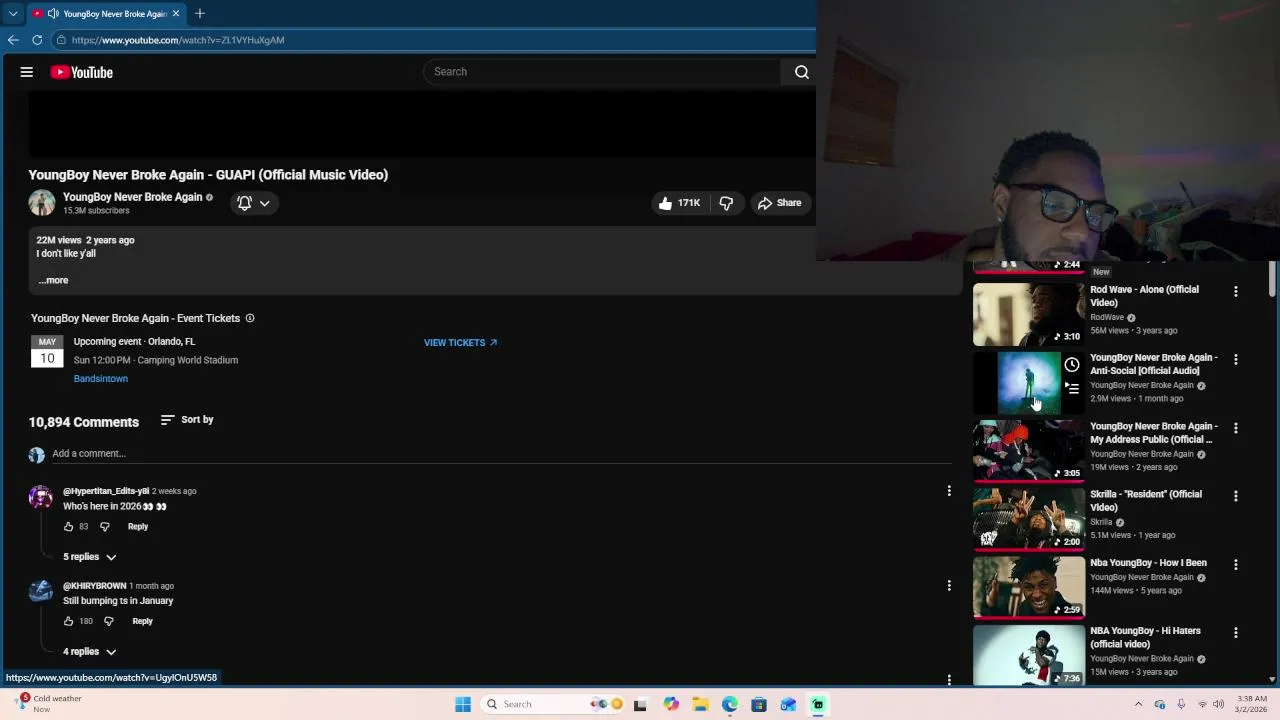Click the Add a comment field
The image size is (1280, 720).
click(500, 454)
